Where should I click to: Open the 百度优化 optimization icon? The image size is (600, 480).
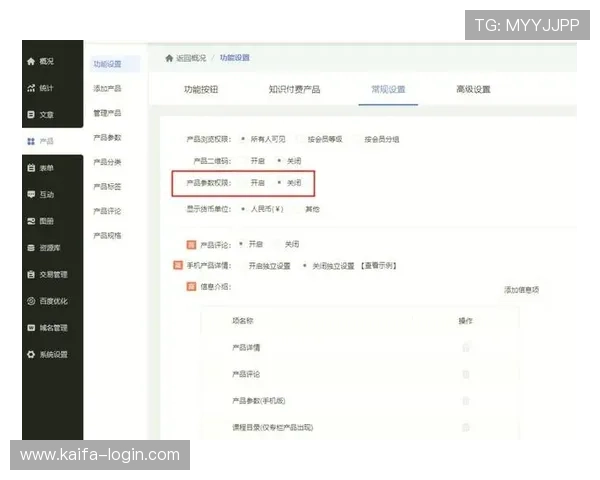click(31, 301)
